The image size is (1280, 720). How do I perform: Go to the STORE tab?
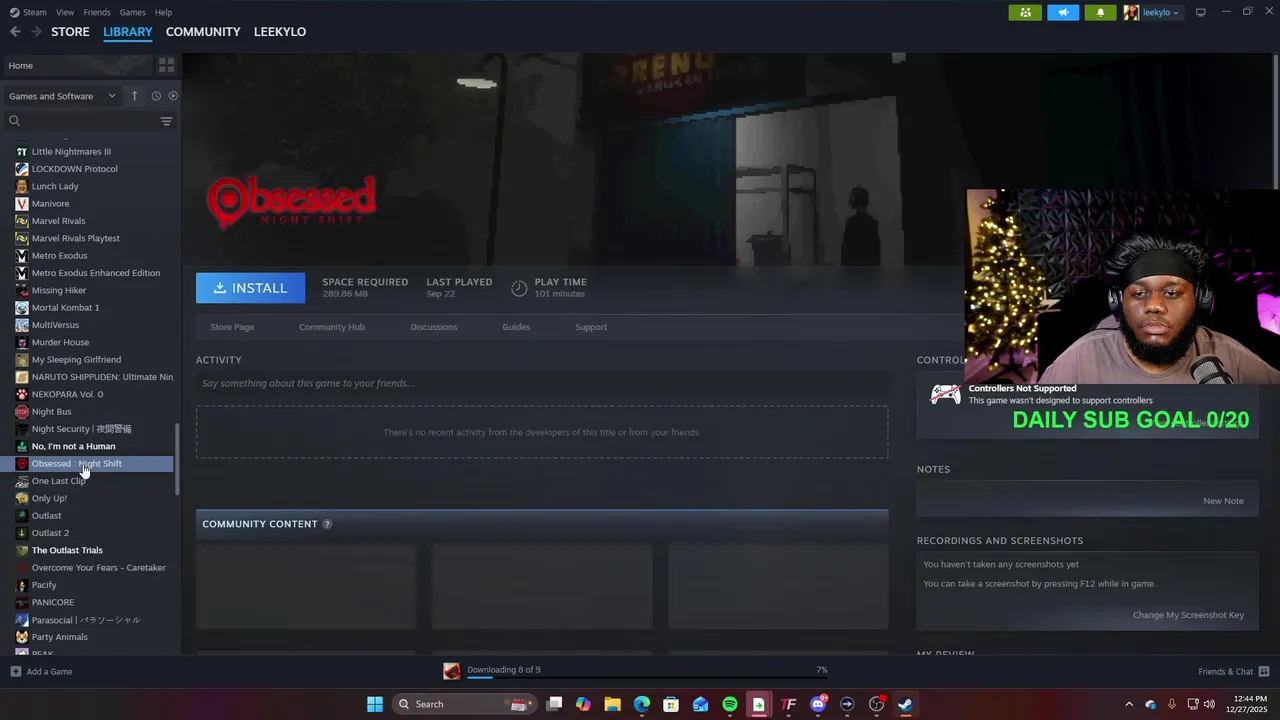tap(70, 32)
